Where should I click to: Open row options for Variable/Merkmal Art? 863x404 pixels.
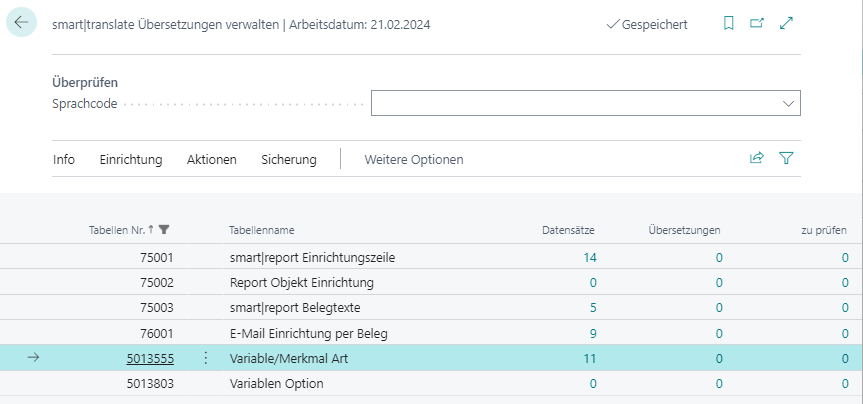206,358
